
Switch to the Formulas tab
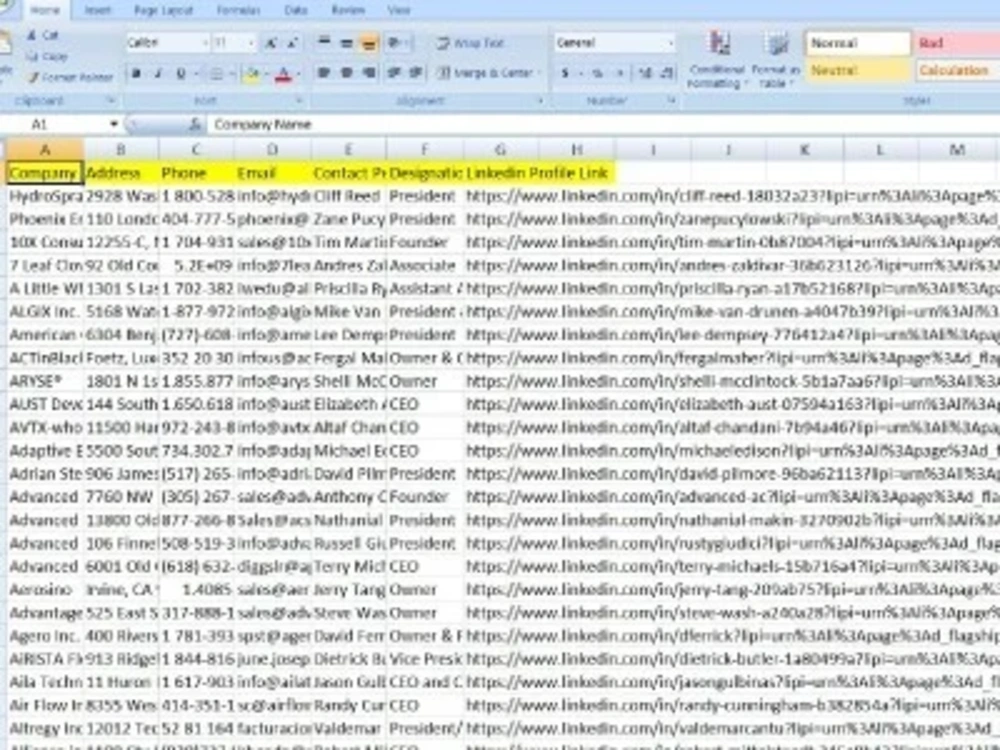(x=239, y=10)
